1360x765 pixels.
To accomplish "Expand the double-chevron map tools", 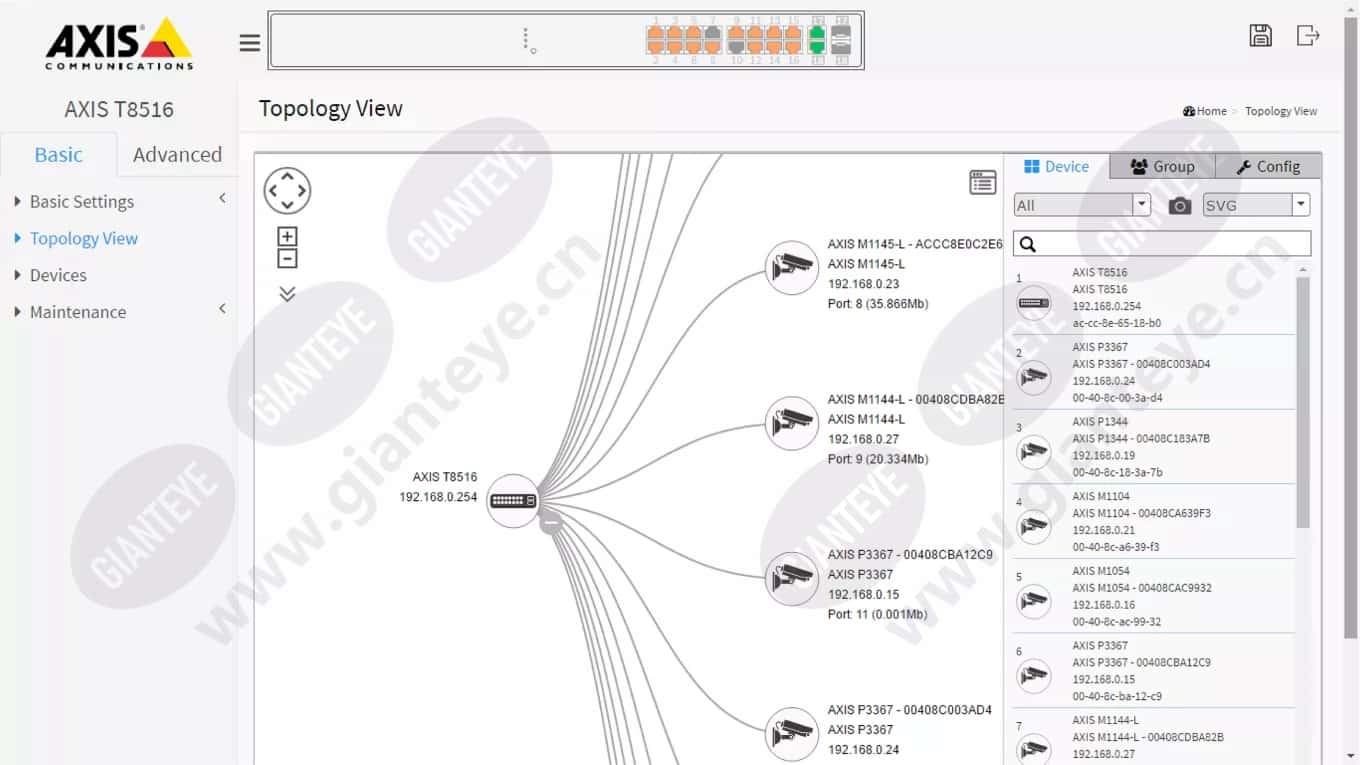I will pos(287,294).
